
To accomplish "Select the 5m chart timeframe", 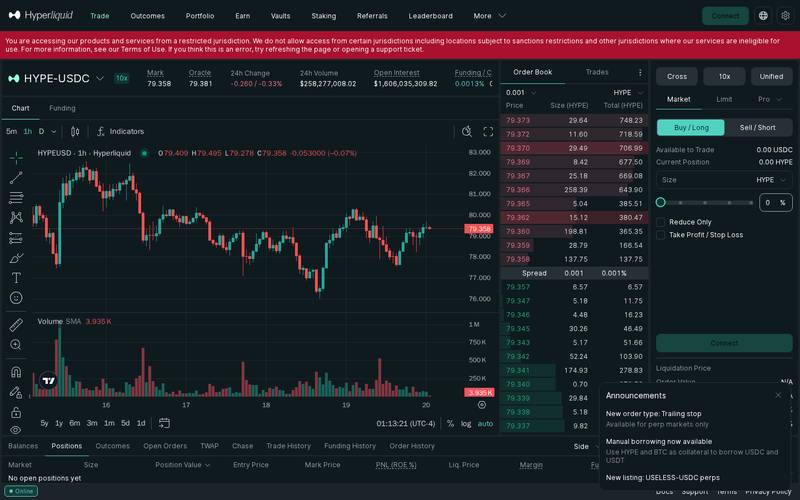I will (11, 132).
